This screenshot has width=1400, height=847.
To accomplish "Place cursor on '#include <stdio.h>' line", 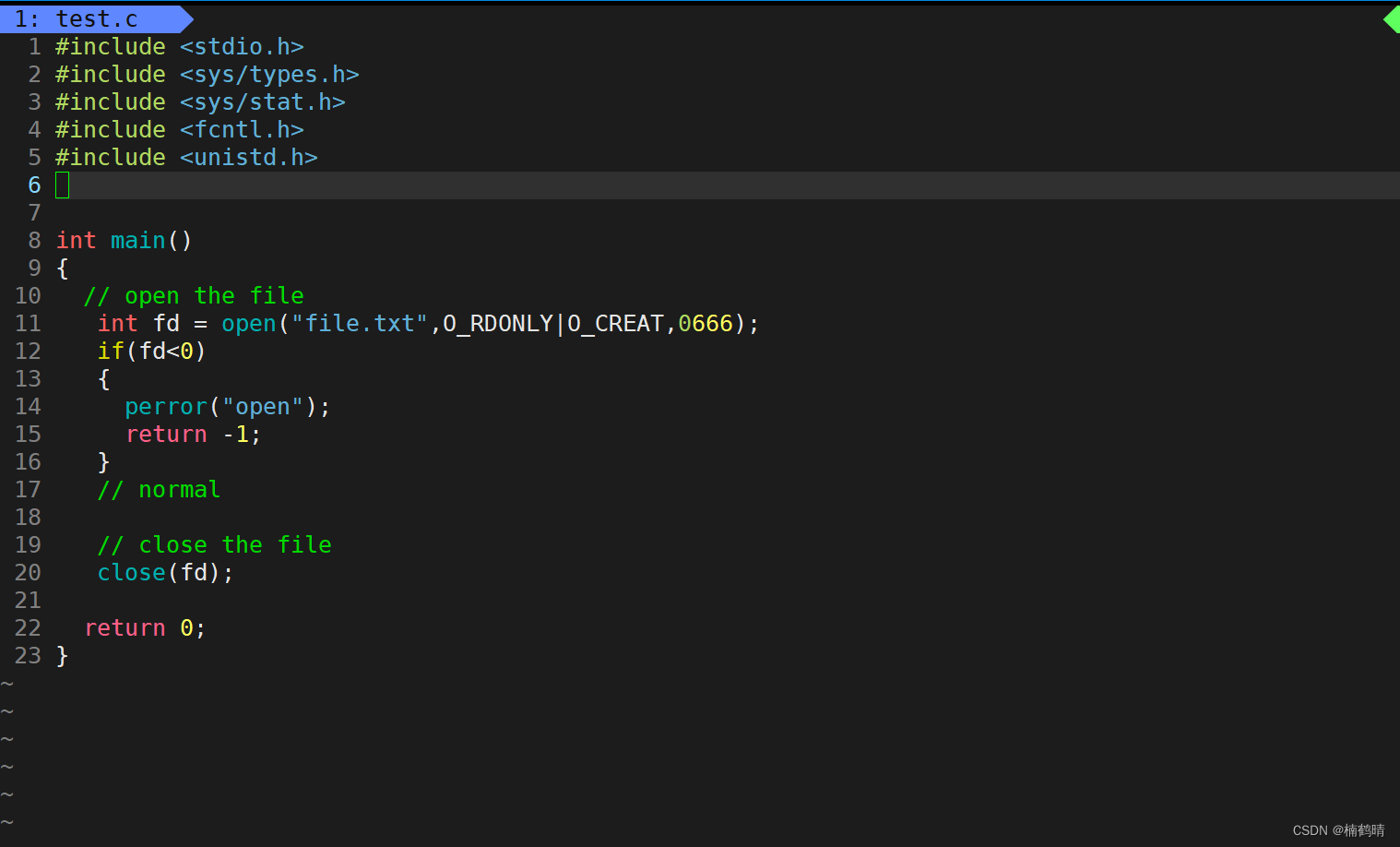I will click(x=180, y=47).
